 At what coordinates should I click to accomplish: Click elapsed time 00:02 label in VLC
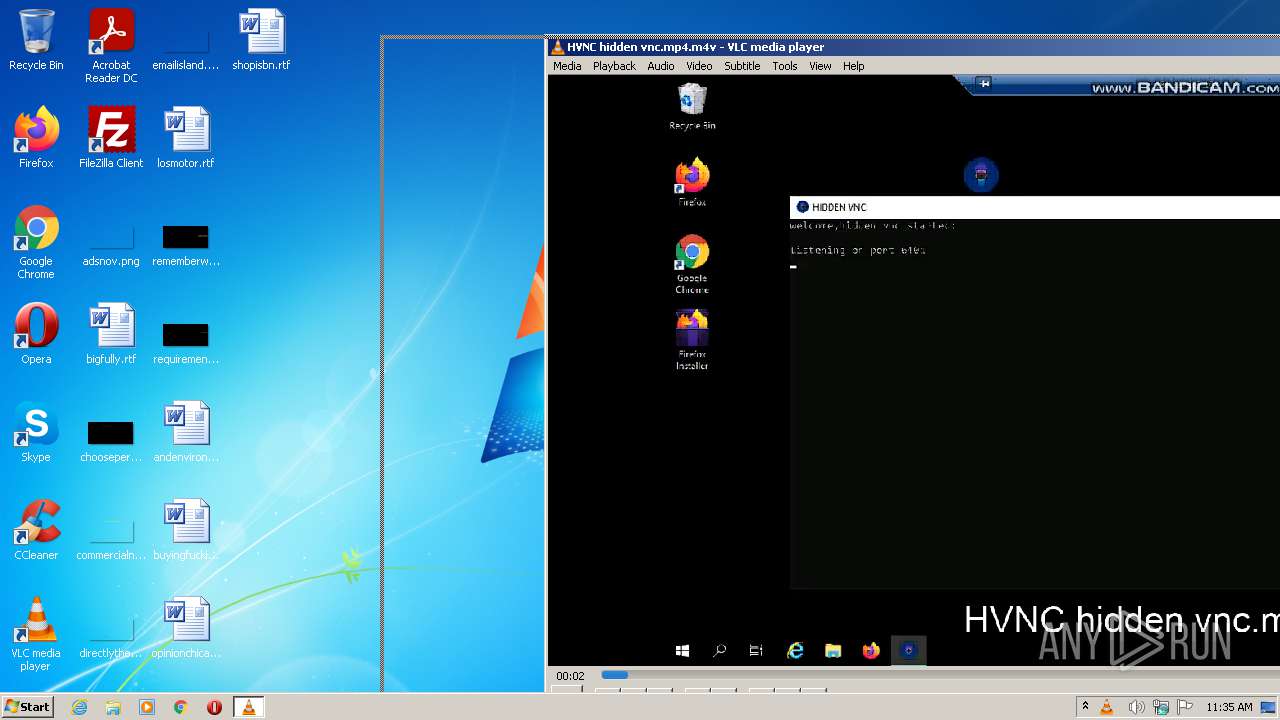570,676
